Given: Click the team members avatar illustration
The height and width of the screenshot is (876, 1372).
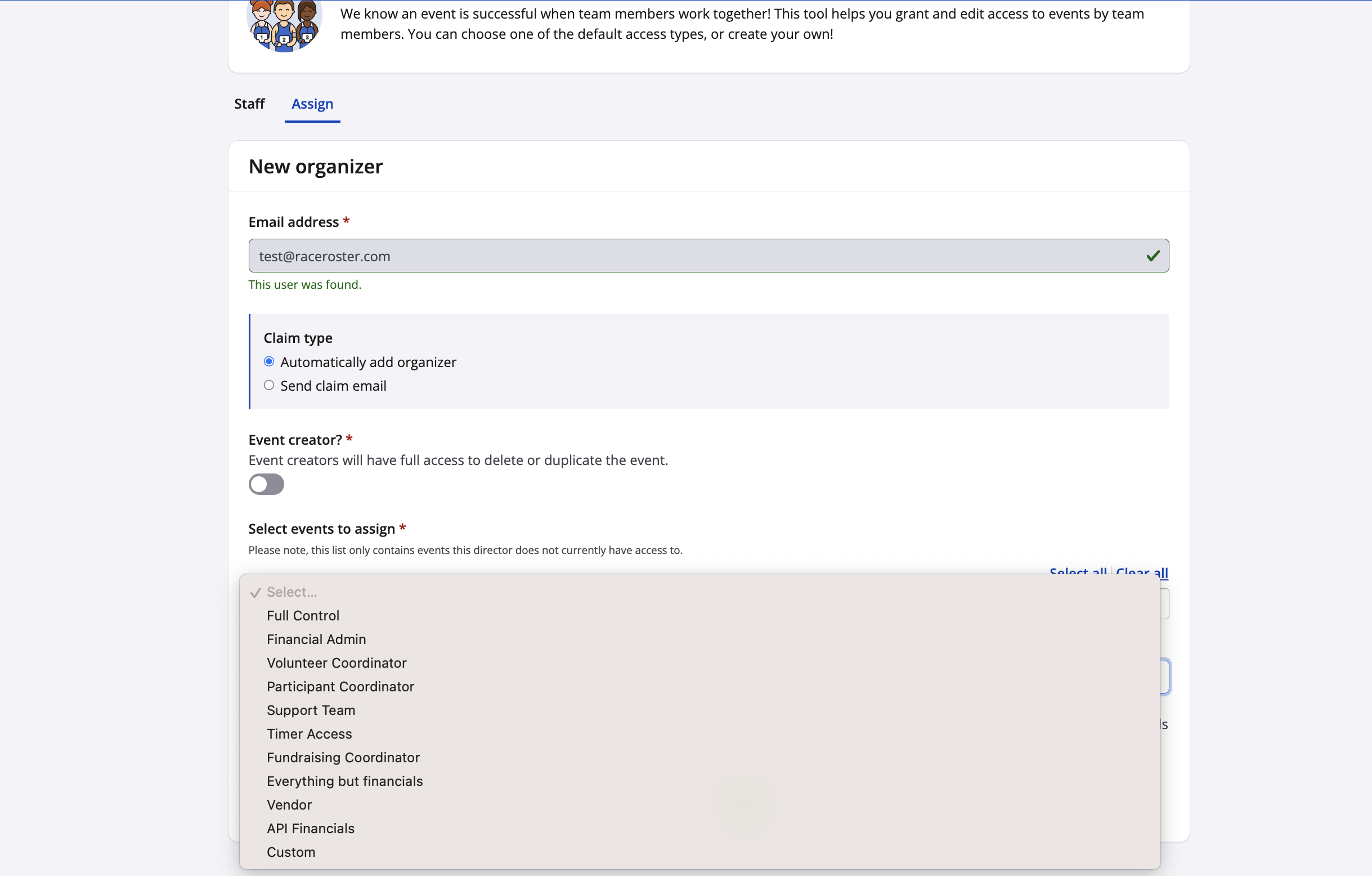Looking at the screenshot, I should click(284, 25).
